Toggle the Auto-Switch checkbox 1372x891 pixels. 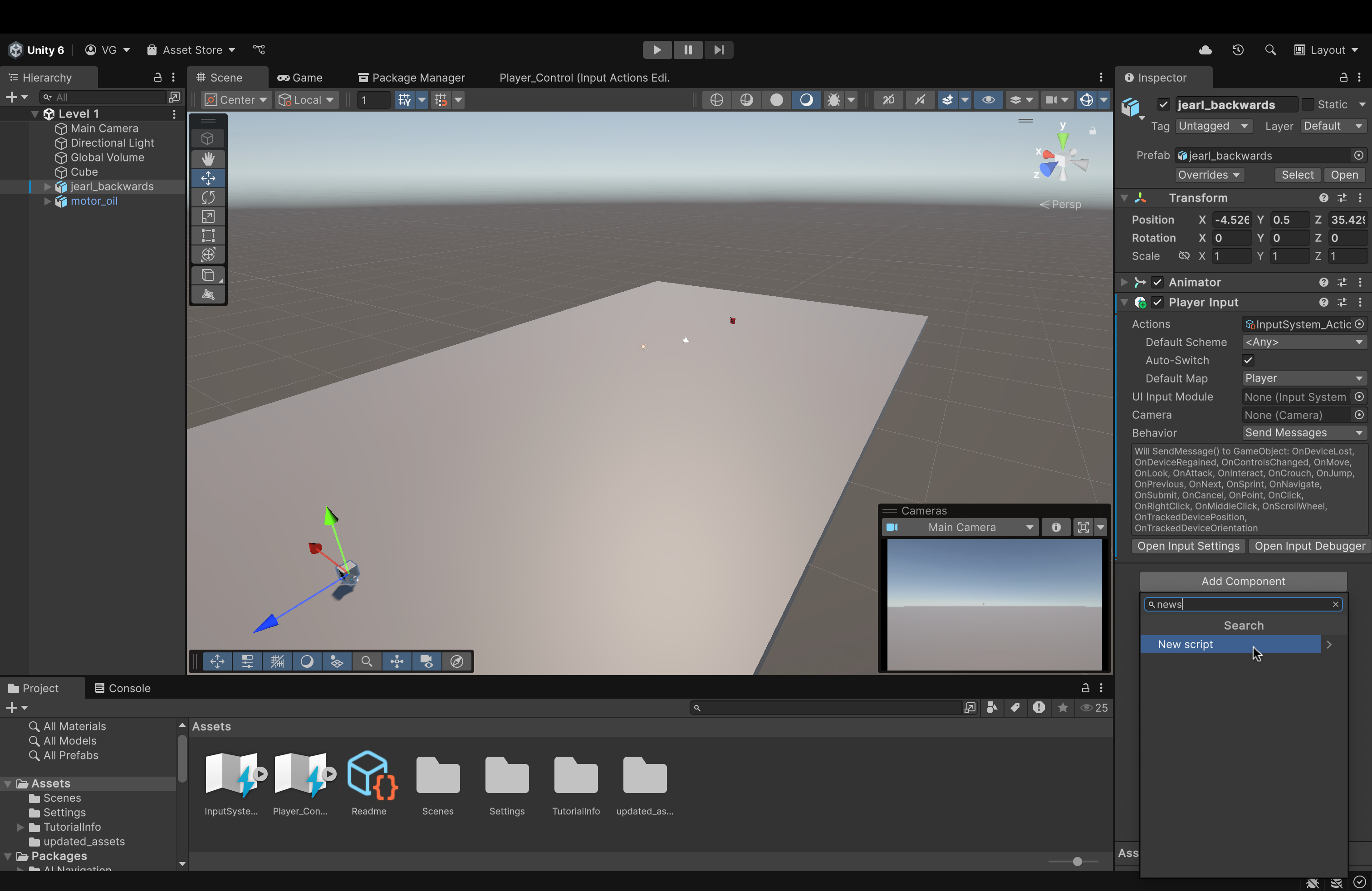coord(1248,360)
